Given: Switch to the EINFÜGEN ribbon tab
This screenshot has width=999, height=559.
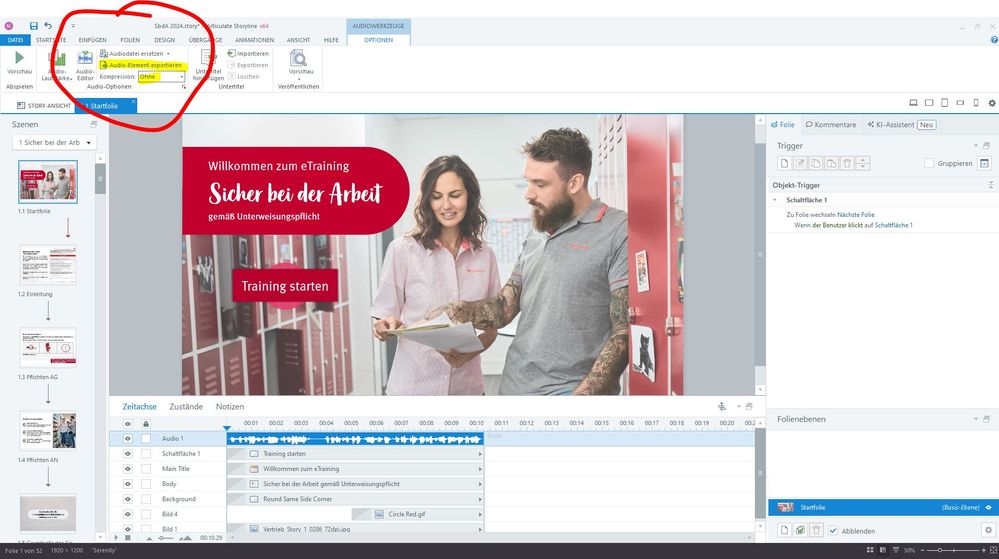Looking at the screenshot, I should (92, 40).
